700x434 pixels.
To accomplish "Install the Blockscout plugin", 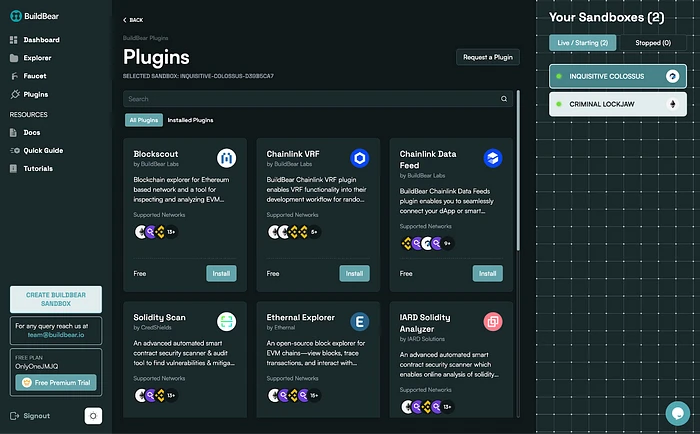I will (222, 273).
